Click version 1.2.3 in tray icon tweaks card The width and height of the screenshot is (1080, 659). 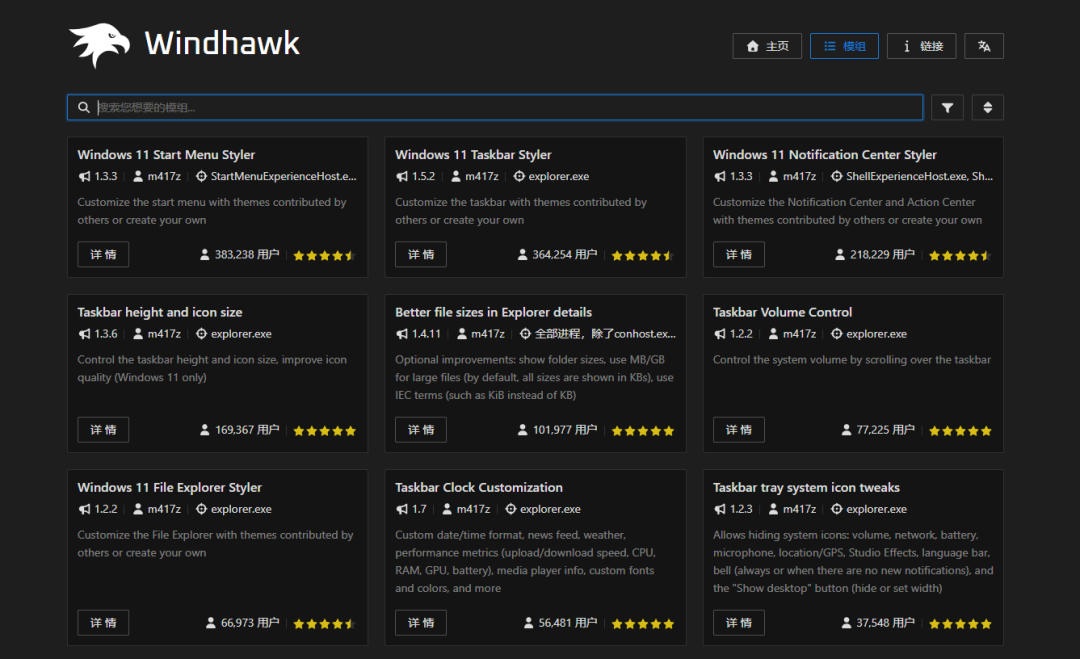741,510
